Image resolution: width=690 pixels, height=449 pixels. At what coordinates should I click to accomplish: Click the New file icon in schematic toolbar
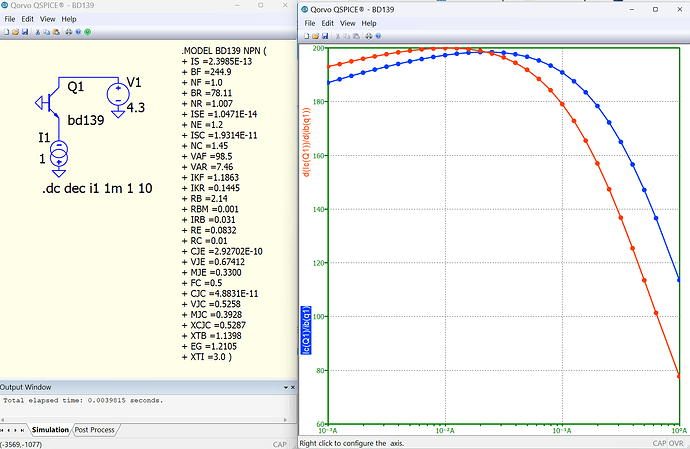[6, 33]
